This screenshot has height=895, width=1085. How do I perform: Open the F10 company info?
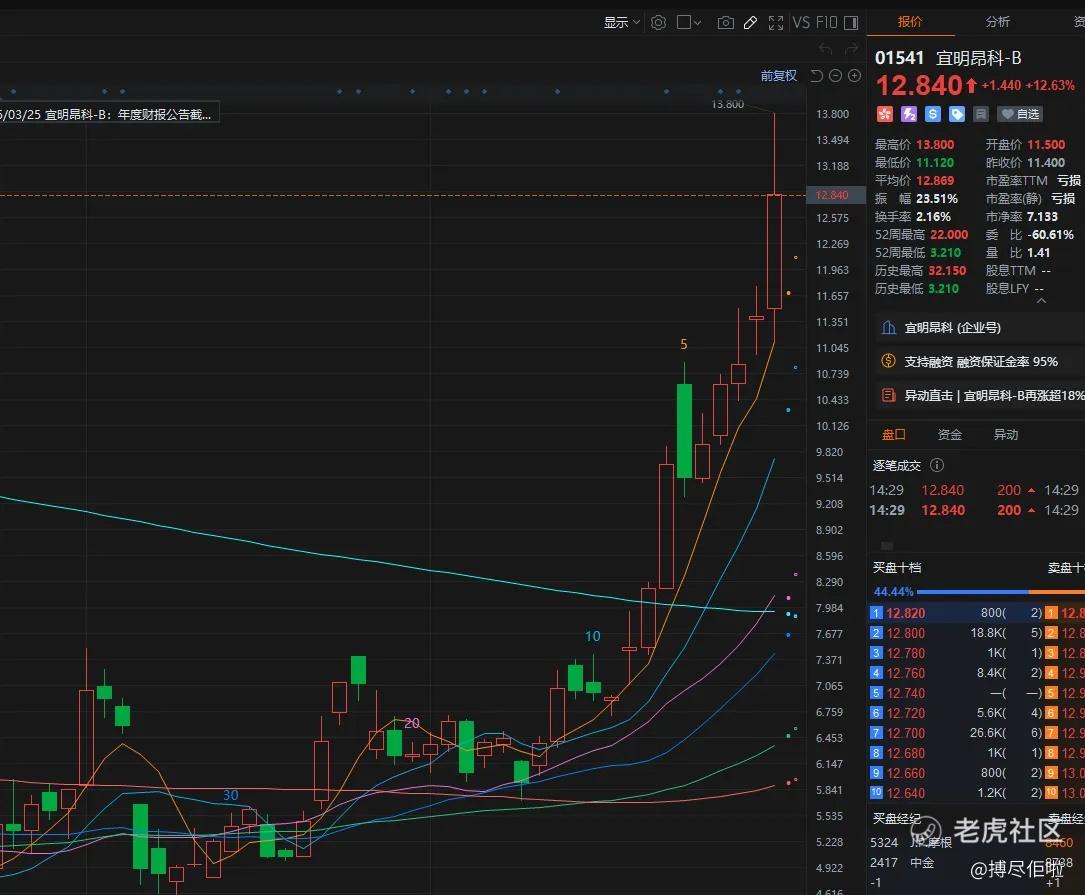826,23
